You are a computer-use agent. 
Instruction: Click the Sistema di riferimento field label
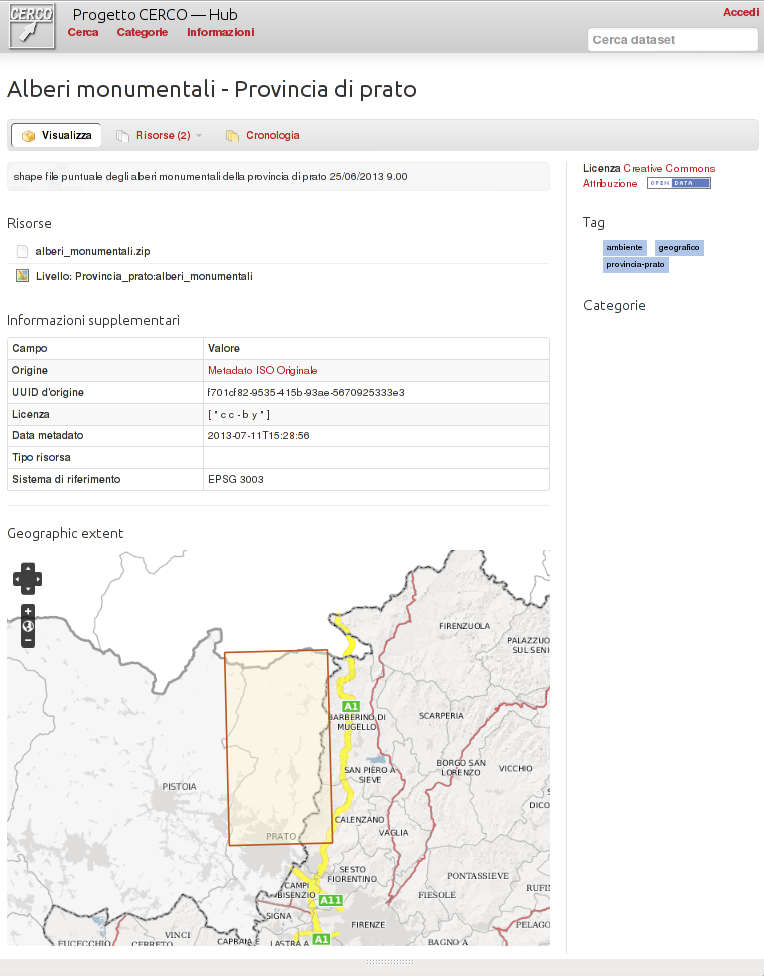[x=66, y=479]
